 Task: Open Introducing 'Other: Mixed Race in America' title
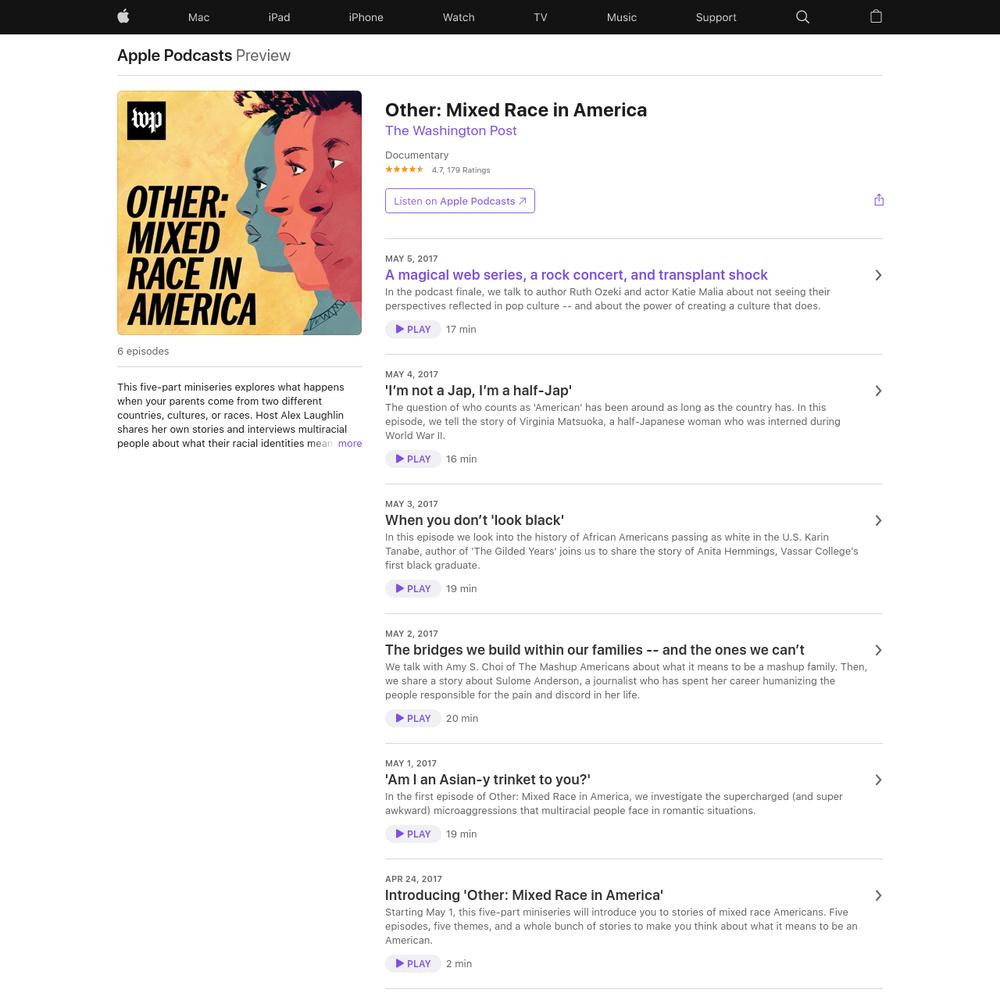pyautogui.click(x=524, y=895)
